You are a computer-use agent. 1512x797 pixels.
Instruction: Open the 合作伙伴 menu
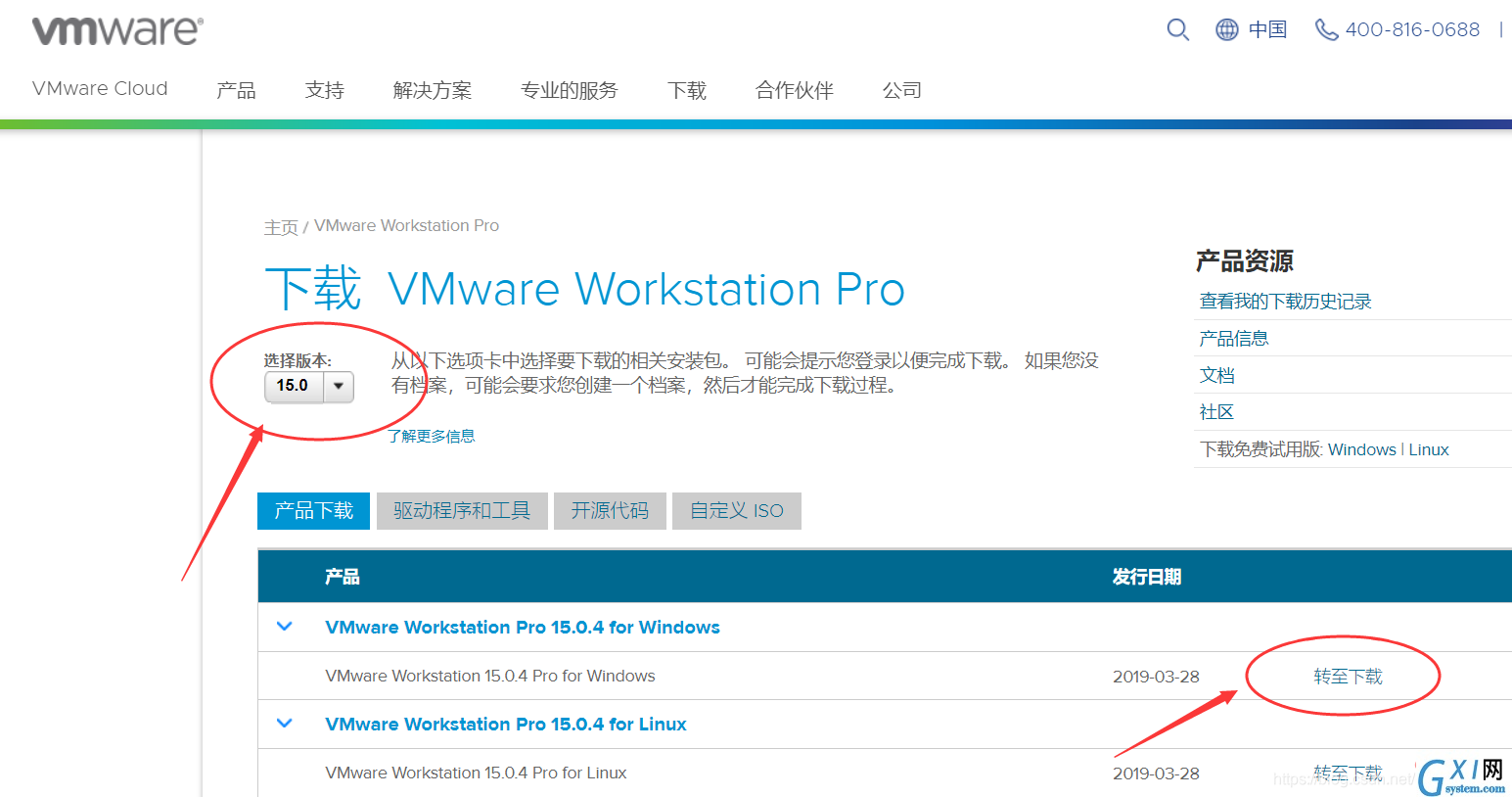[x=794, y=90]
